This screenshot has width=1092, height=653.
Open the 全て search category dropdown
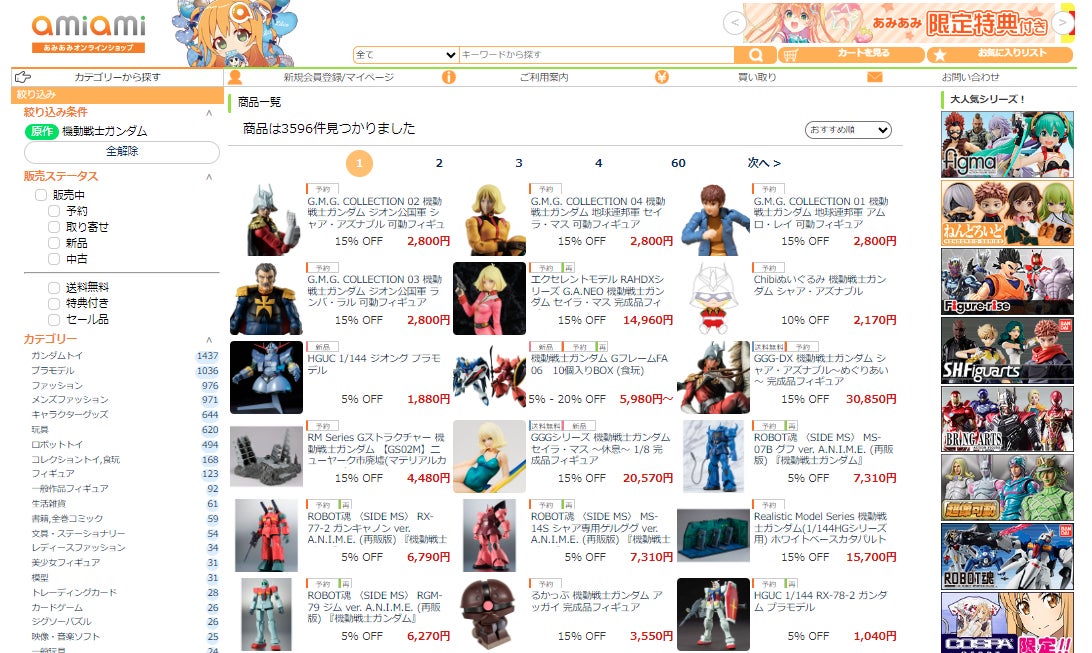click(405, 54)
